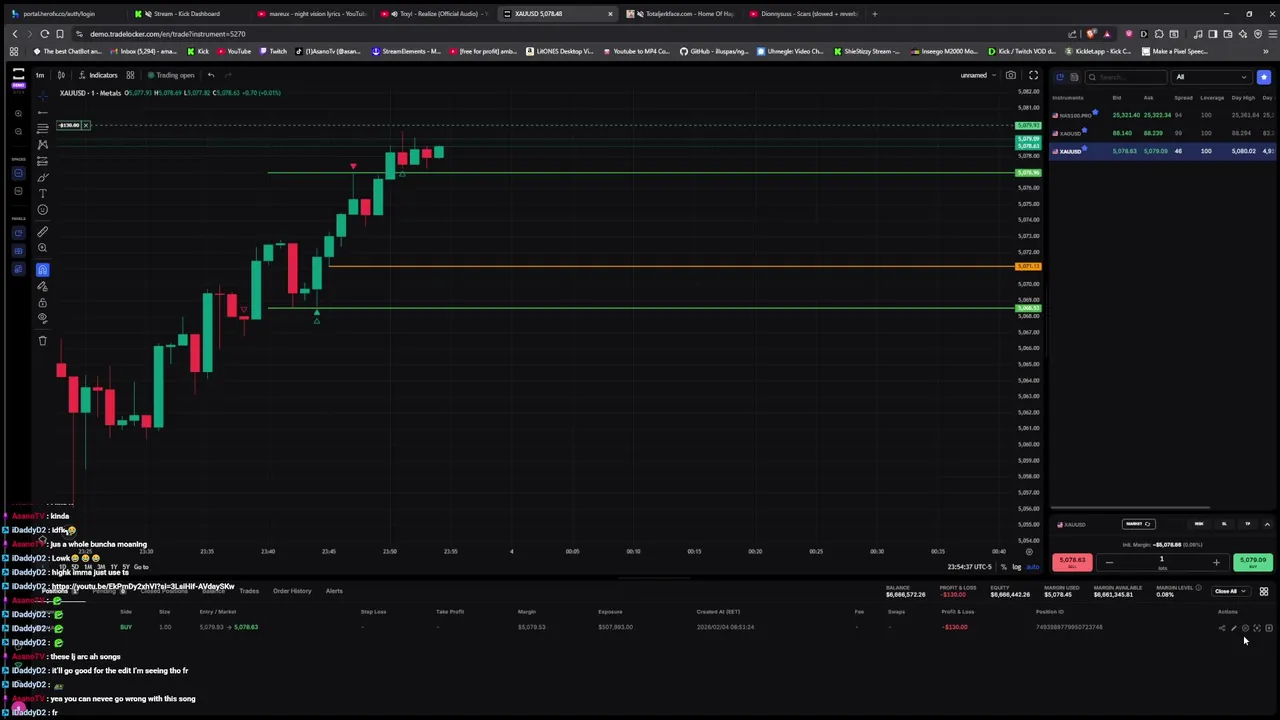Select XAGUSD instrument row

[1164, 133]
